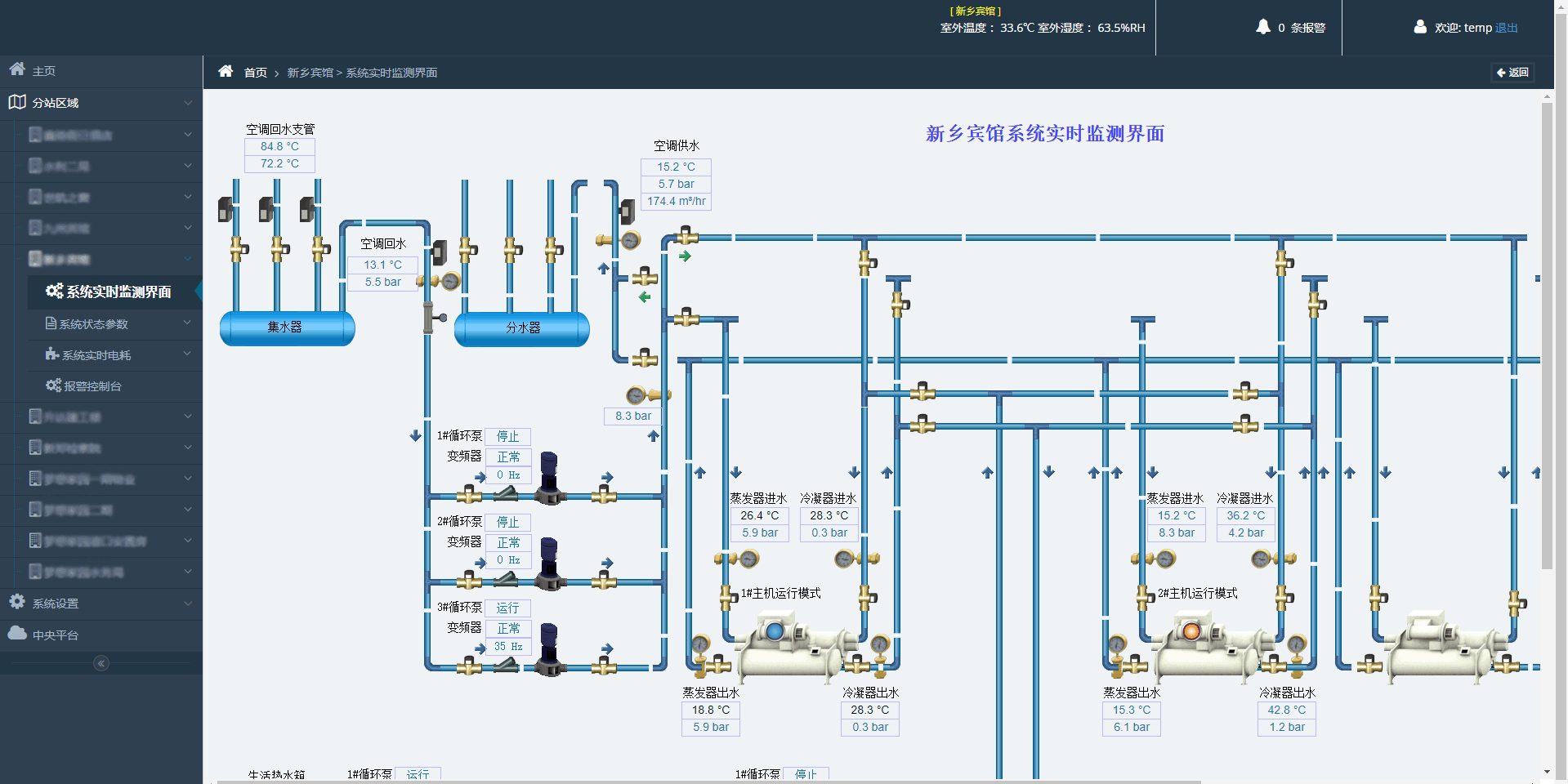Click the gauge under 1#主机 蒸发器进水 5.9 bar
This screenshot has width=1568, height=784.
[x=748, y=559]
